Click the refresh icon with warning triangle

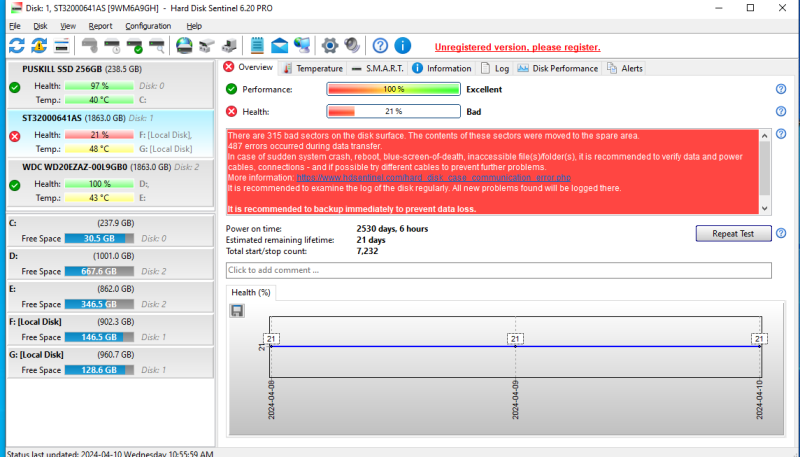(x=39, y=46)
